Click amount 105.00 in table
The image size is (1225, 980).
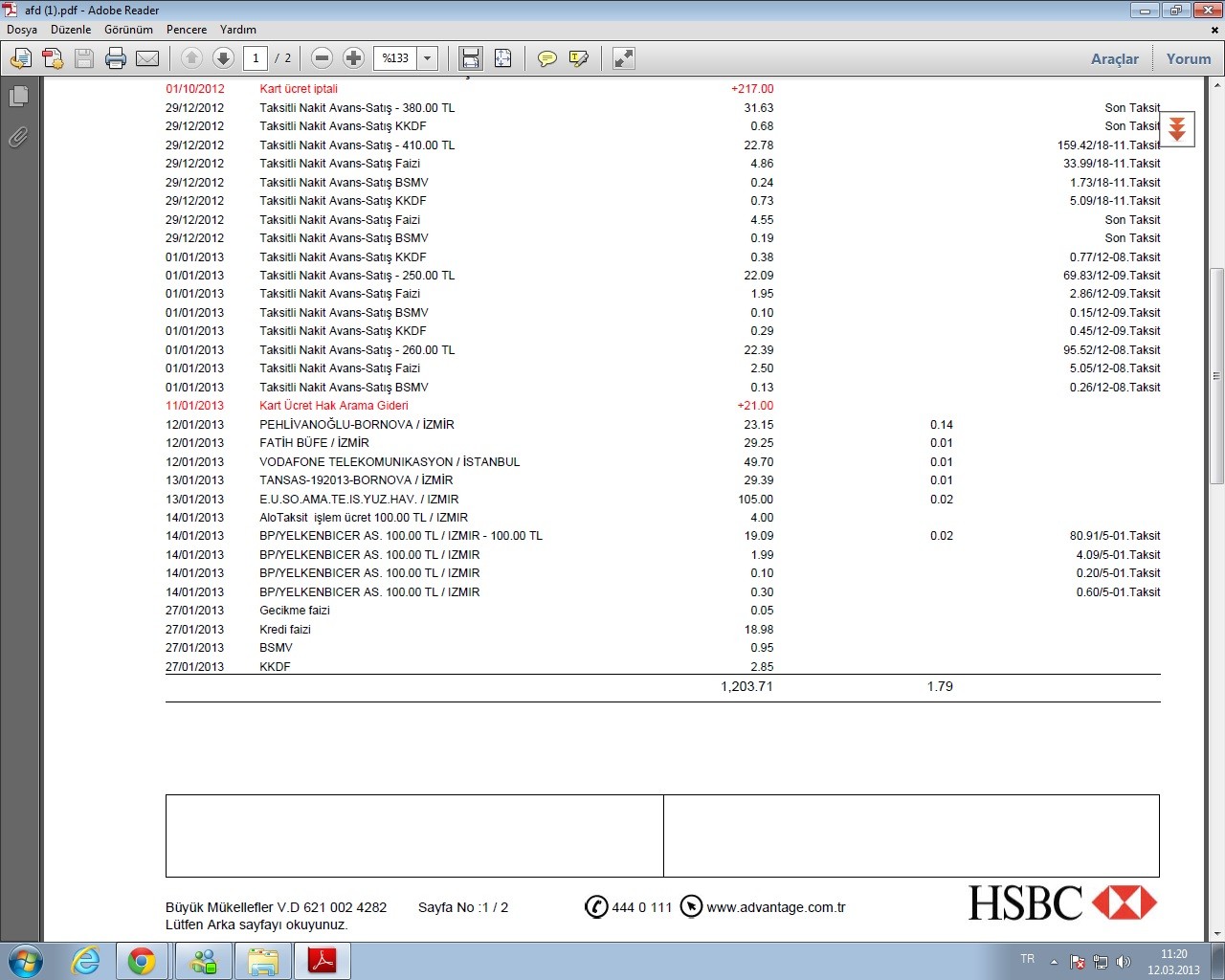tap(755, 500)
